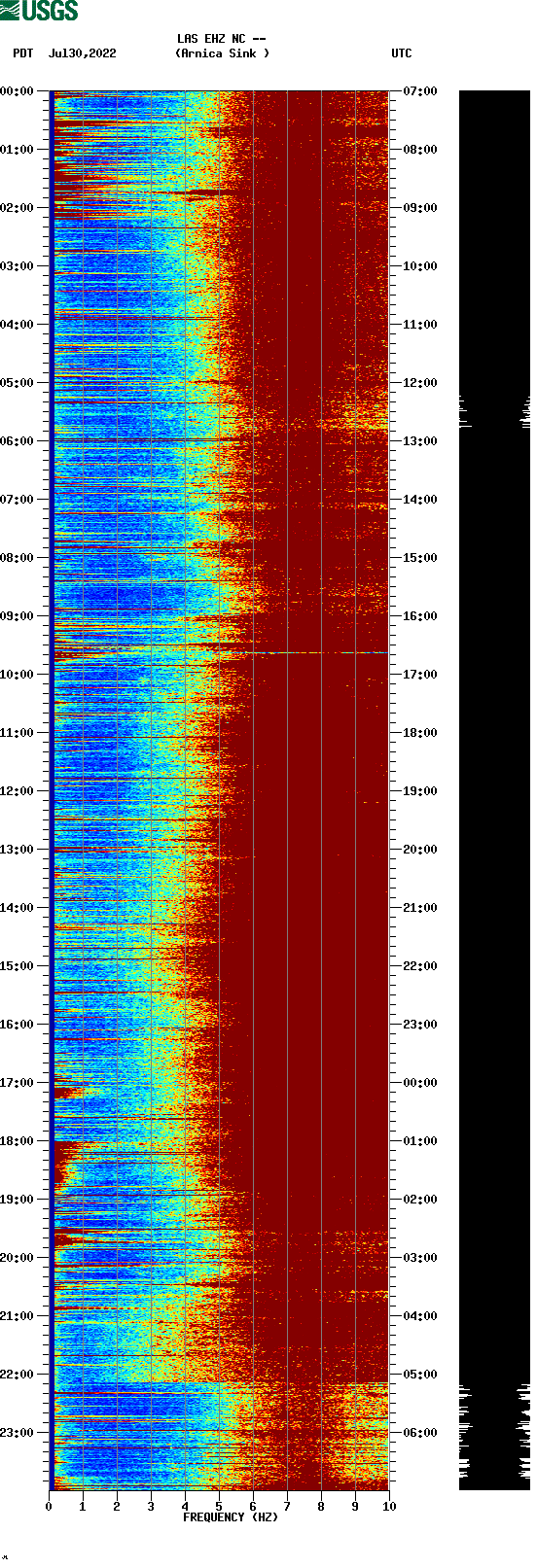This screenshot has width=537, height=1568.
Task: Click the black seismogram amplitude panel
Action: coord(494,790)
